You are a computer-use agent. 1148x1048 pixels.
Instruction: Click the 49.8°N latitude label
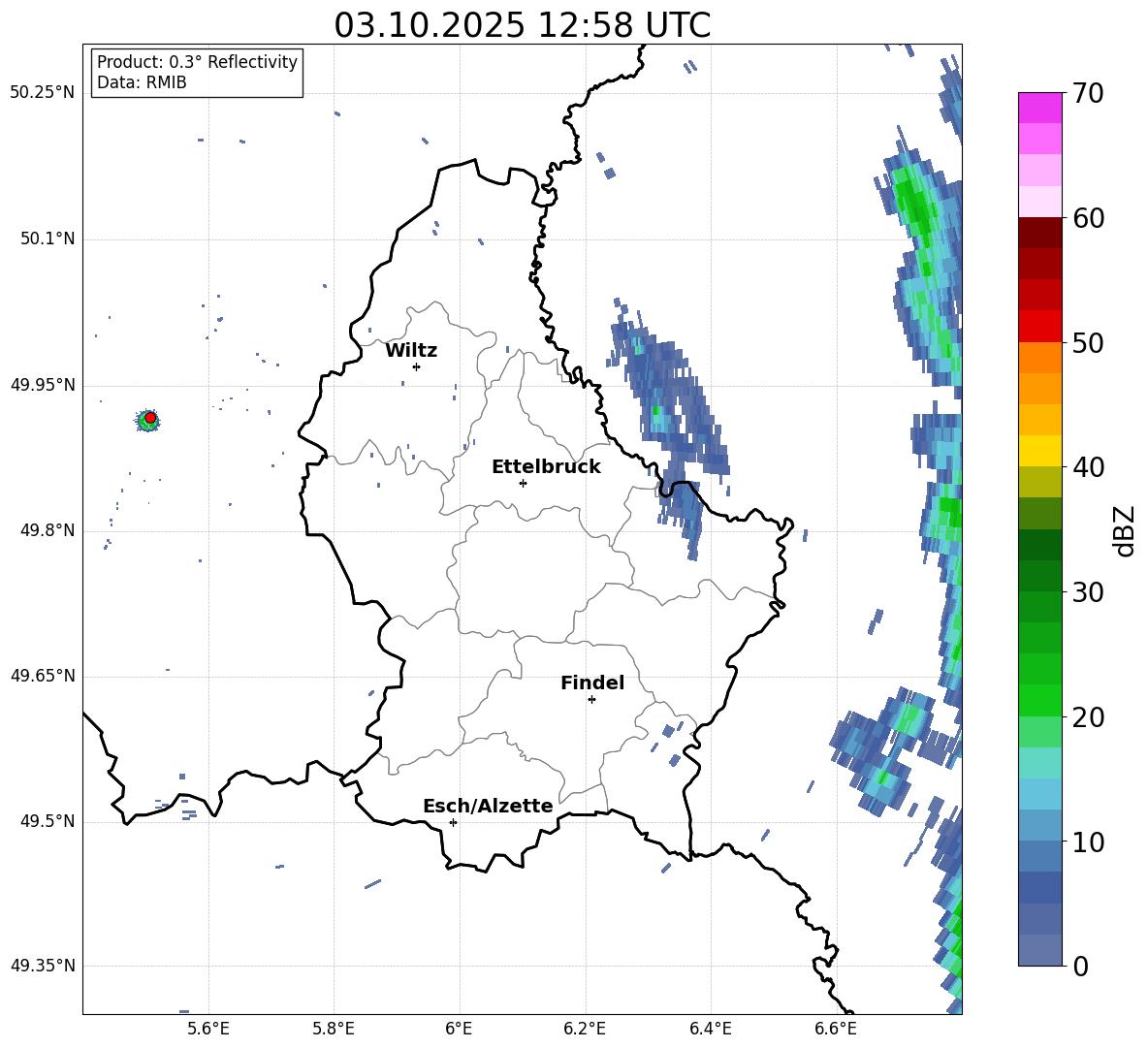pyautogui.click(x=48, y=530)
